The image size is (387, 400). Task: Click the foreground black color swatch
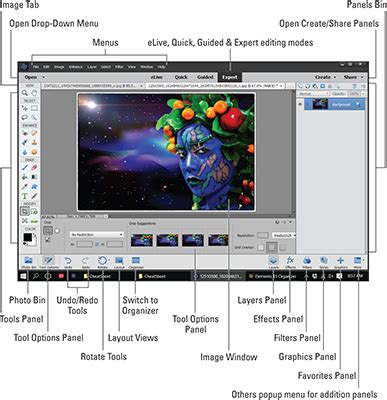pos(27,238)
